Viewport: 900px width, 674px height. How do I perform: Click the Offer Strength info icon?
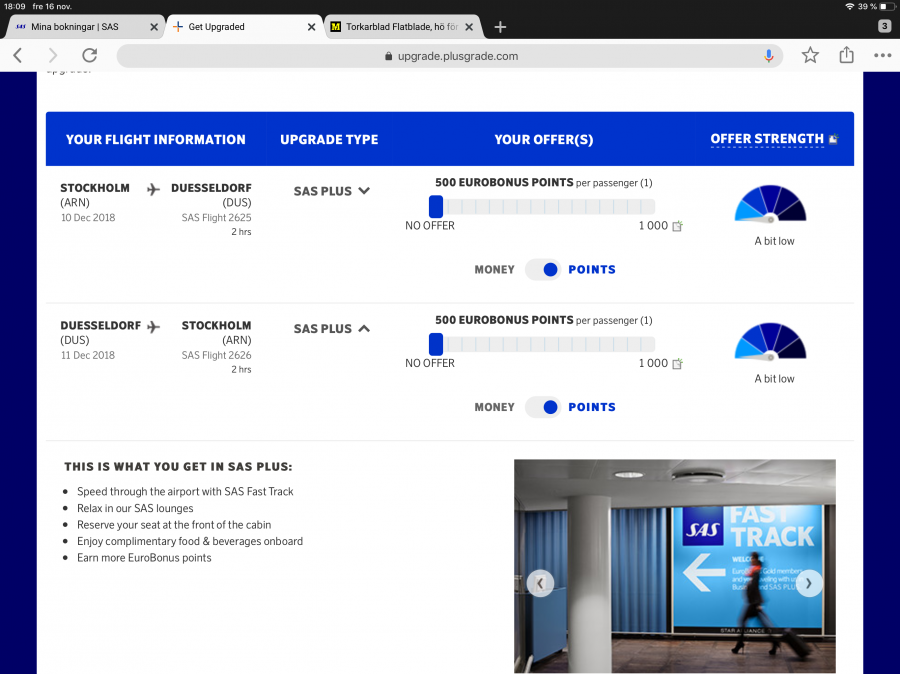tap(833, 140)
